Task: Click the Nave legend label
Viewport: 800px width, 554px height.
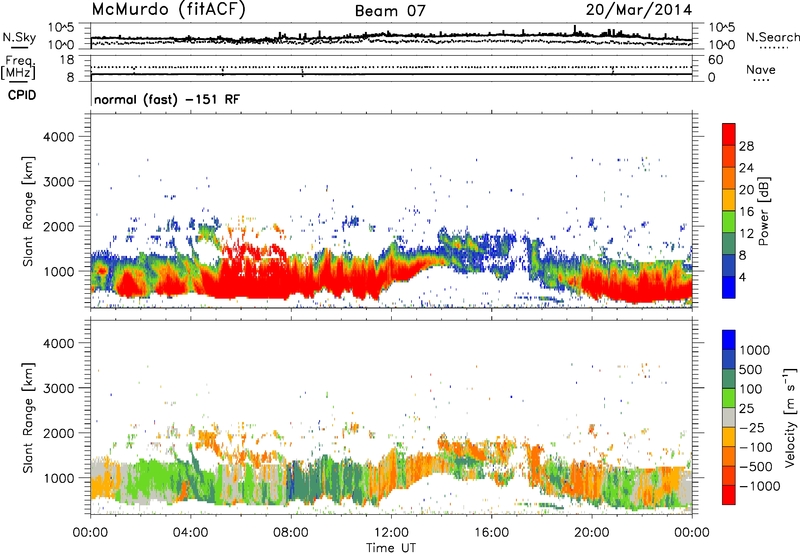Action: pyautogui.click(x=761, y=69)
